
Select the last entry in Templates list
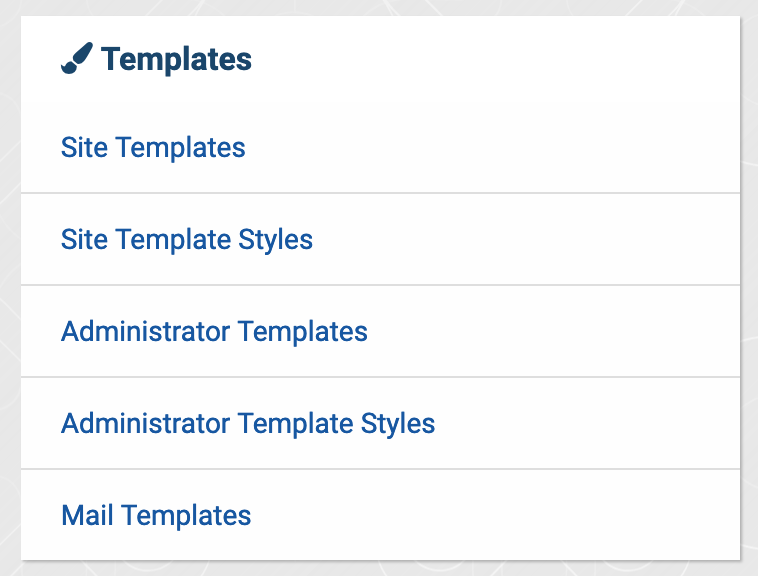tap(156, 516)
